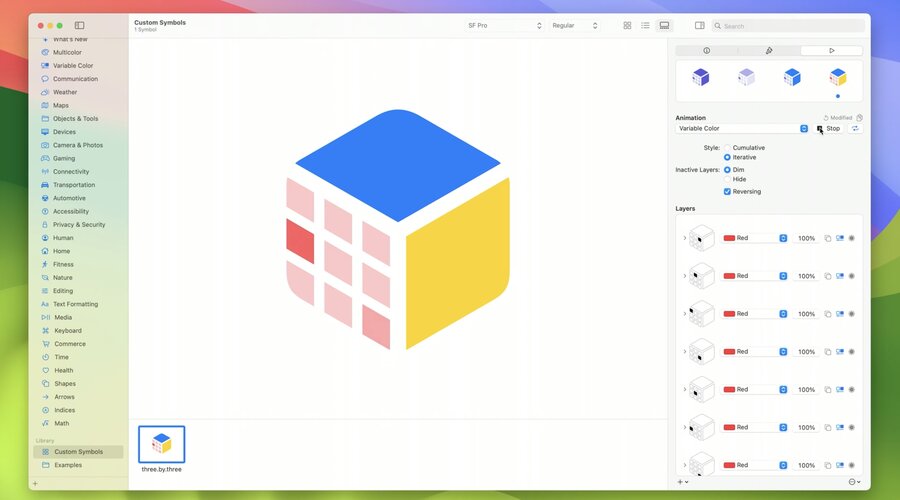
Task: Open the animation play inspector tab
Action: (x=831, y=51)
